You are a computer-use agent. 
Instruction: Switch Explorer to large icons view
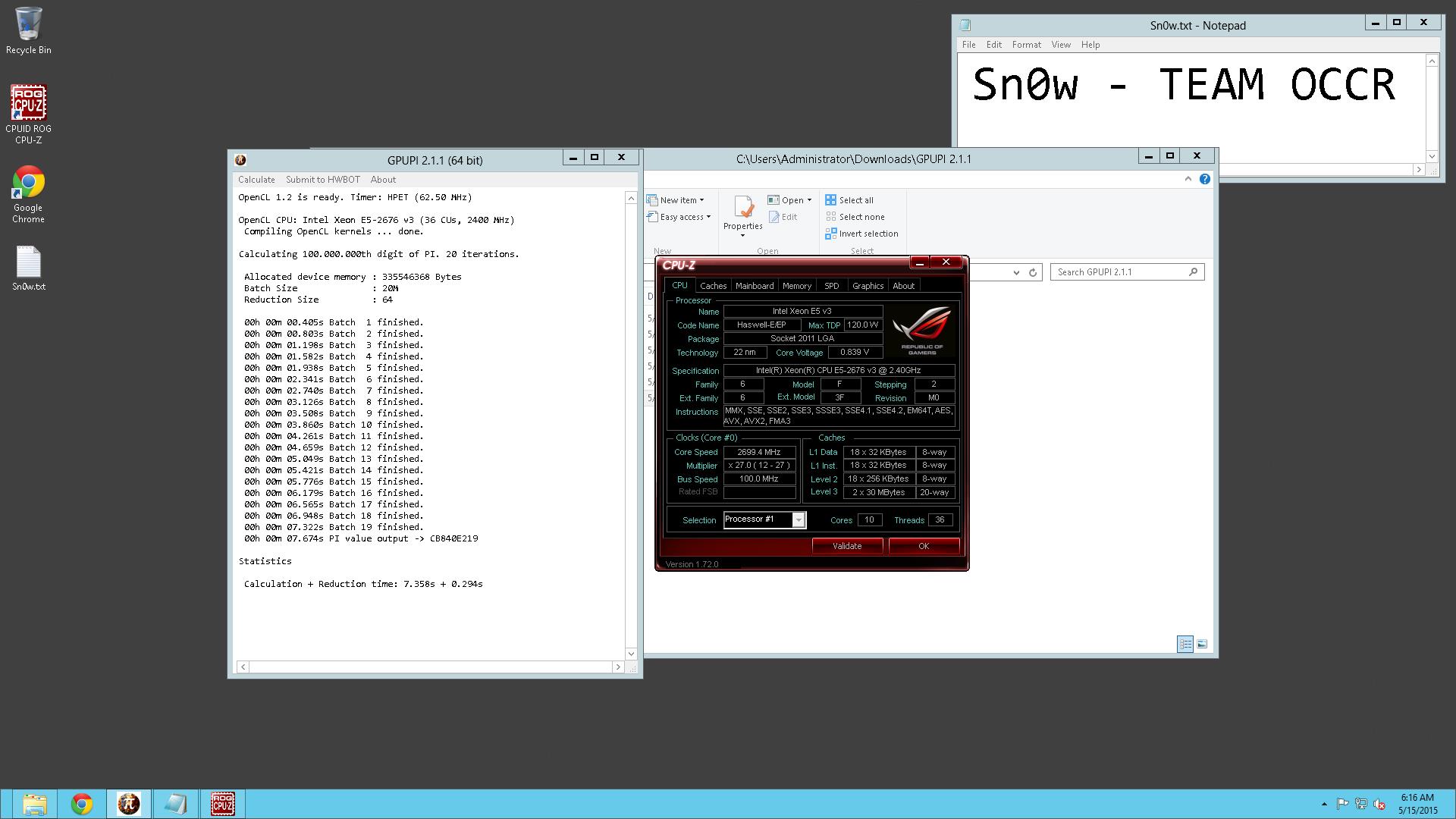(1201, 644)
